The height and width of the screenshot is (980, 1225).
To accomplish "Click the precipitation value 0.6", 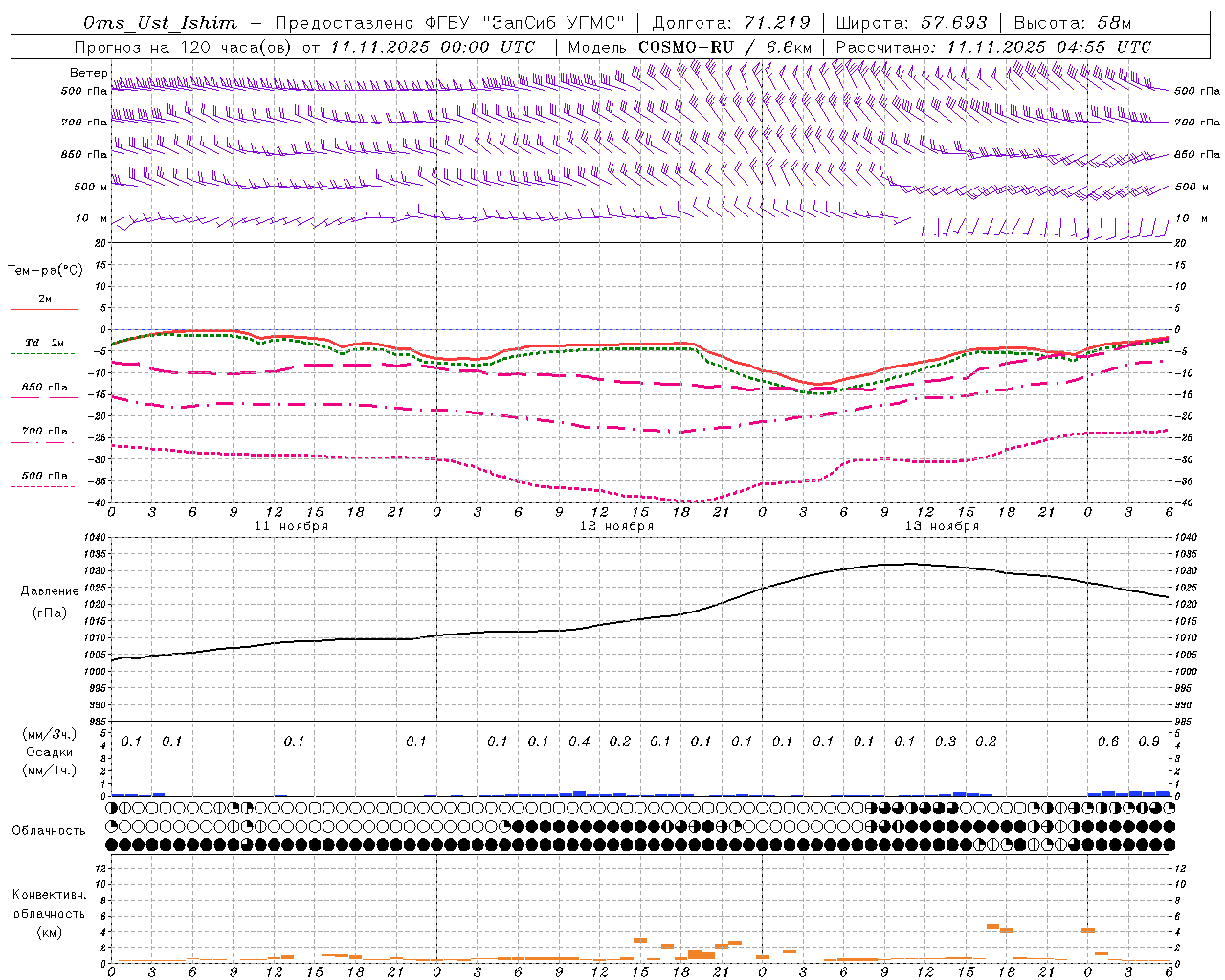I will (1108, 742).
